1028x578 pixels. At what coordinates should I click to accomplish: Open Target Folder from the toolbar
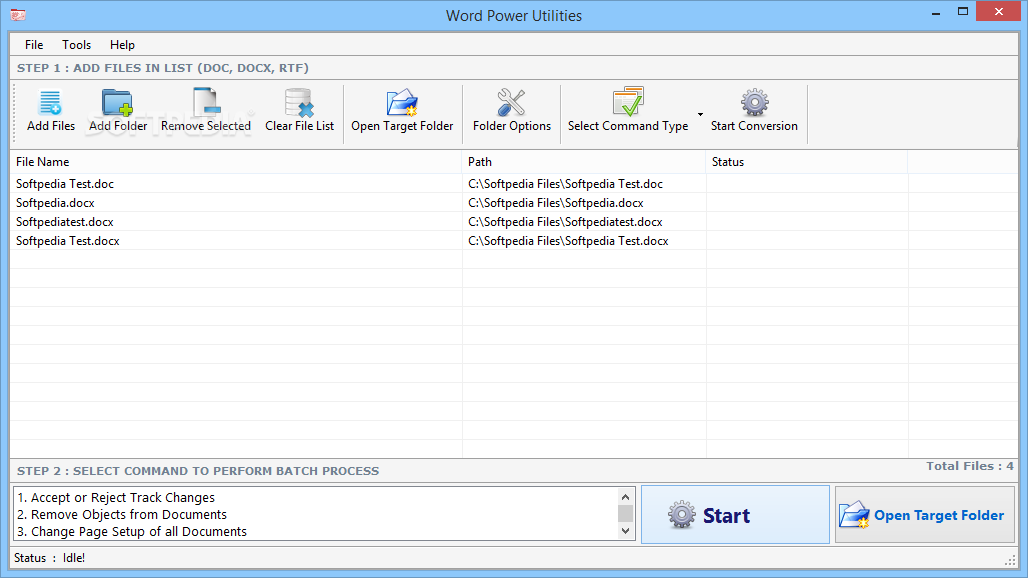point(402,111)
